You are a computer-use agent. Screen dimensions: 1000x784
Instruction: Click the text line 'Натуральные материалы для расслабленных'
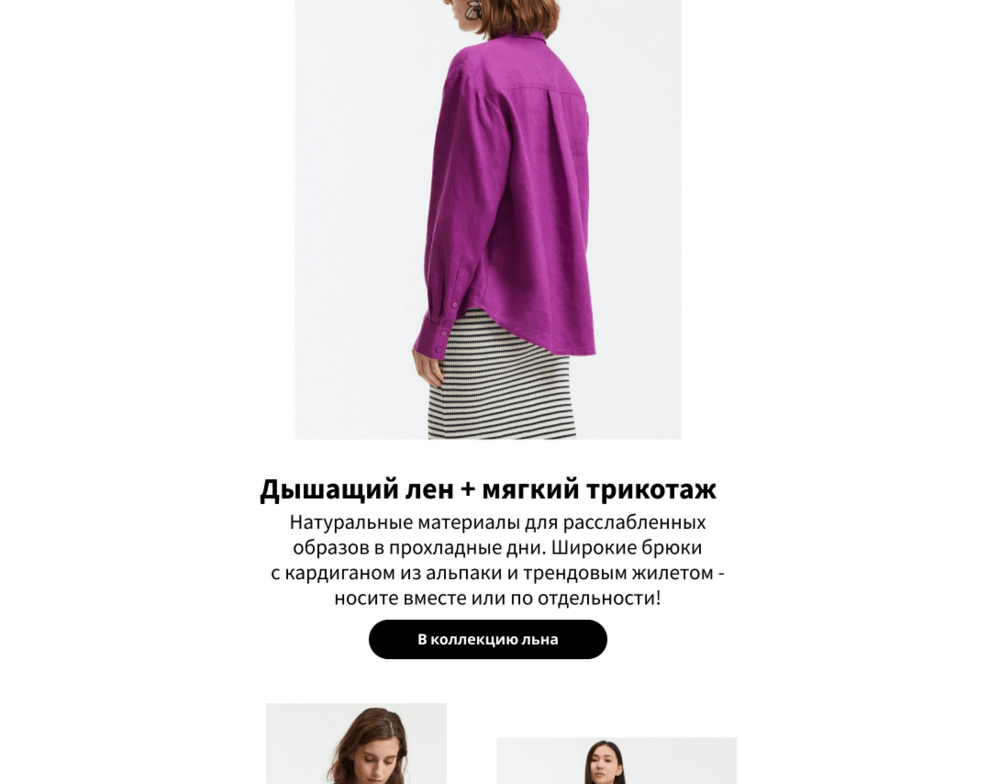click(497, 522)
